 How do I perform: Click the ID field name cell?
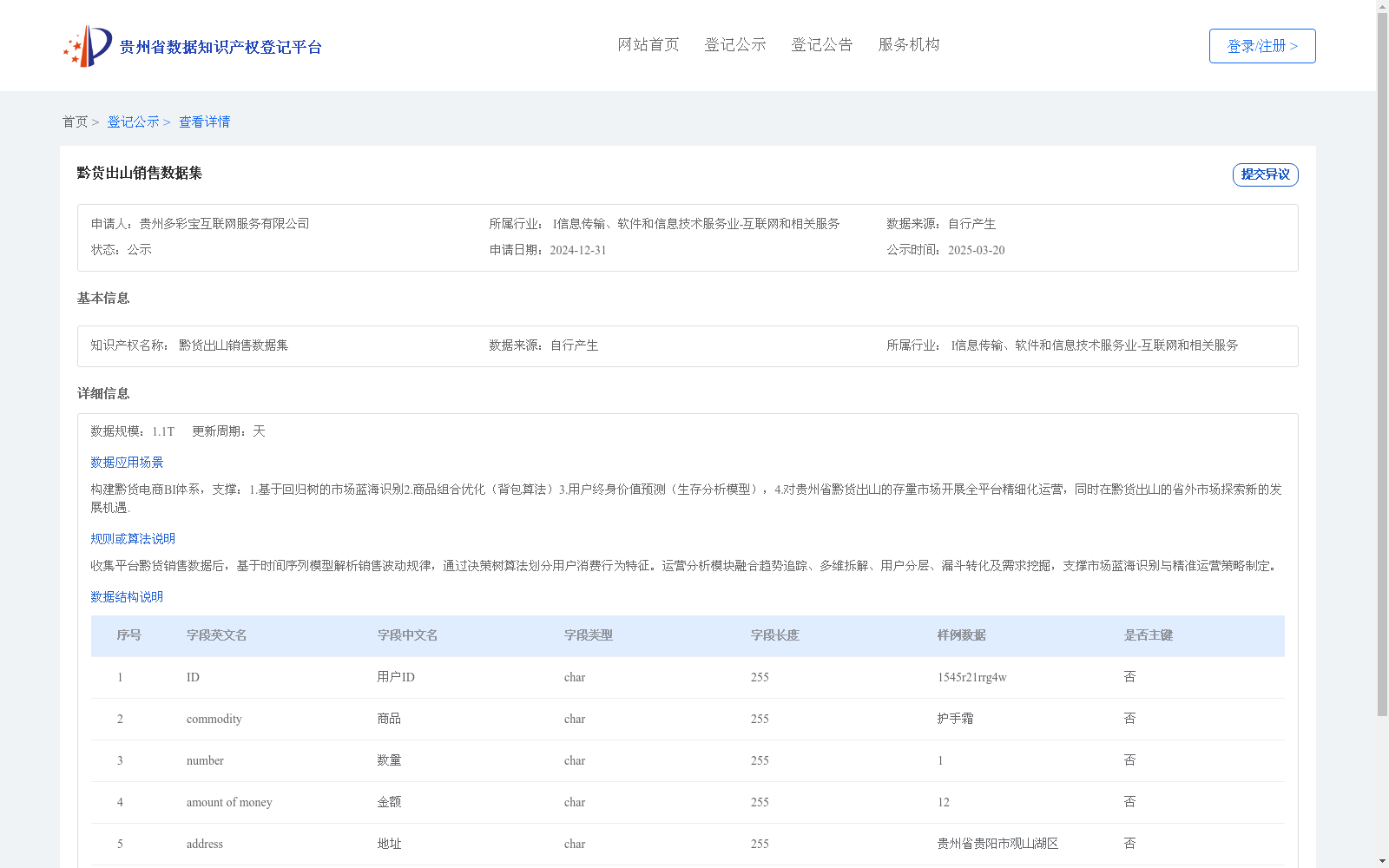(193, 677)
